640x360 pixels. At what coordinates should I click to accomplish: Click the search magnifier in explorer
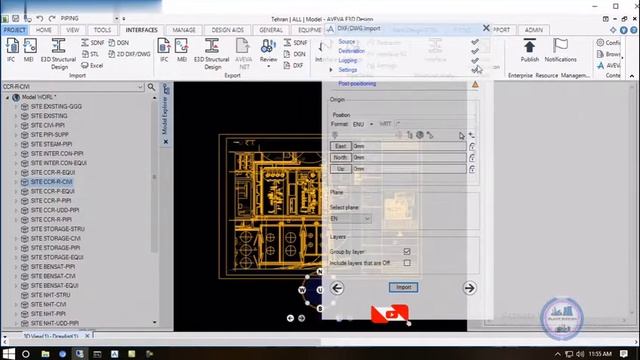click(x=151, y=87)
